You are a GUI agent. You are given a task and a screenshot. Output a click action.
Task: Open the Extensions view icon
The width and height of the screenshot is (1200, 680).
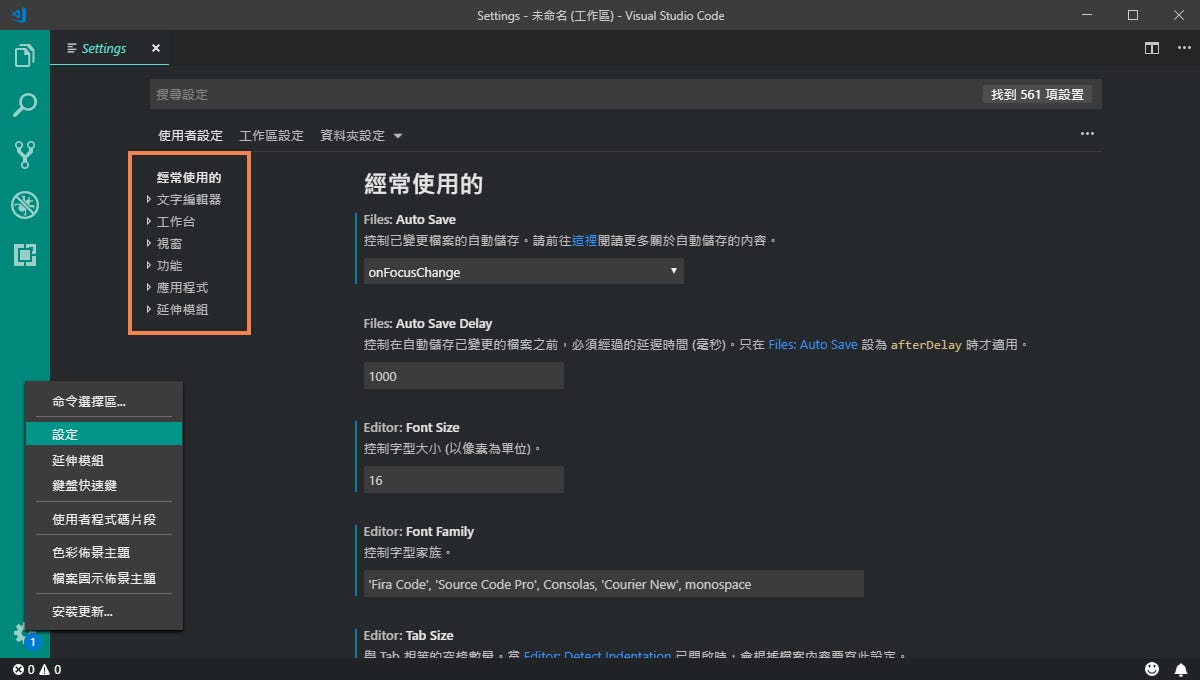(25, 255)
